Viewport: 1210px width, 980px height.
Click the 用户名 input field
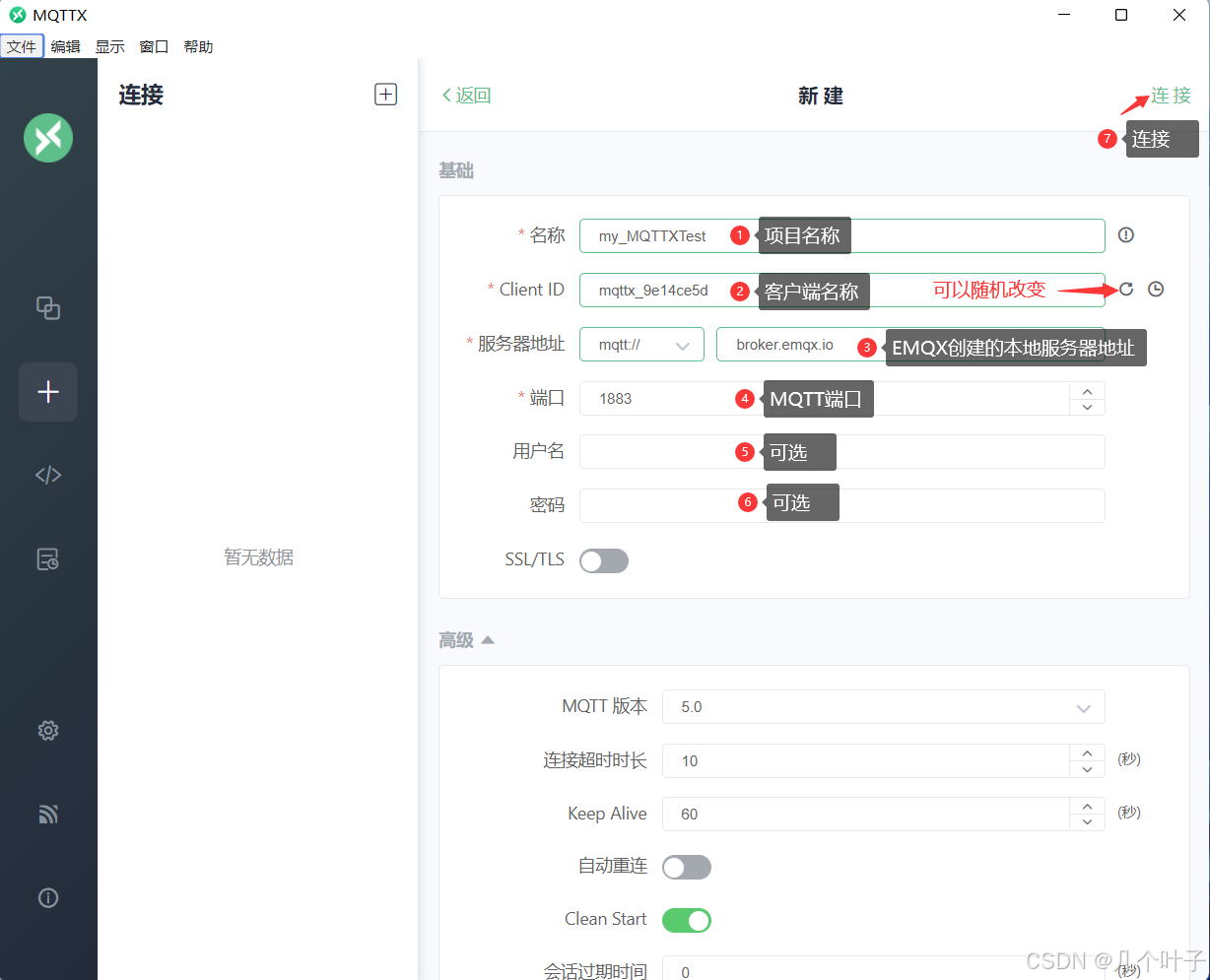click(842, 451)
